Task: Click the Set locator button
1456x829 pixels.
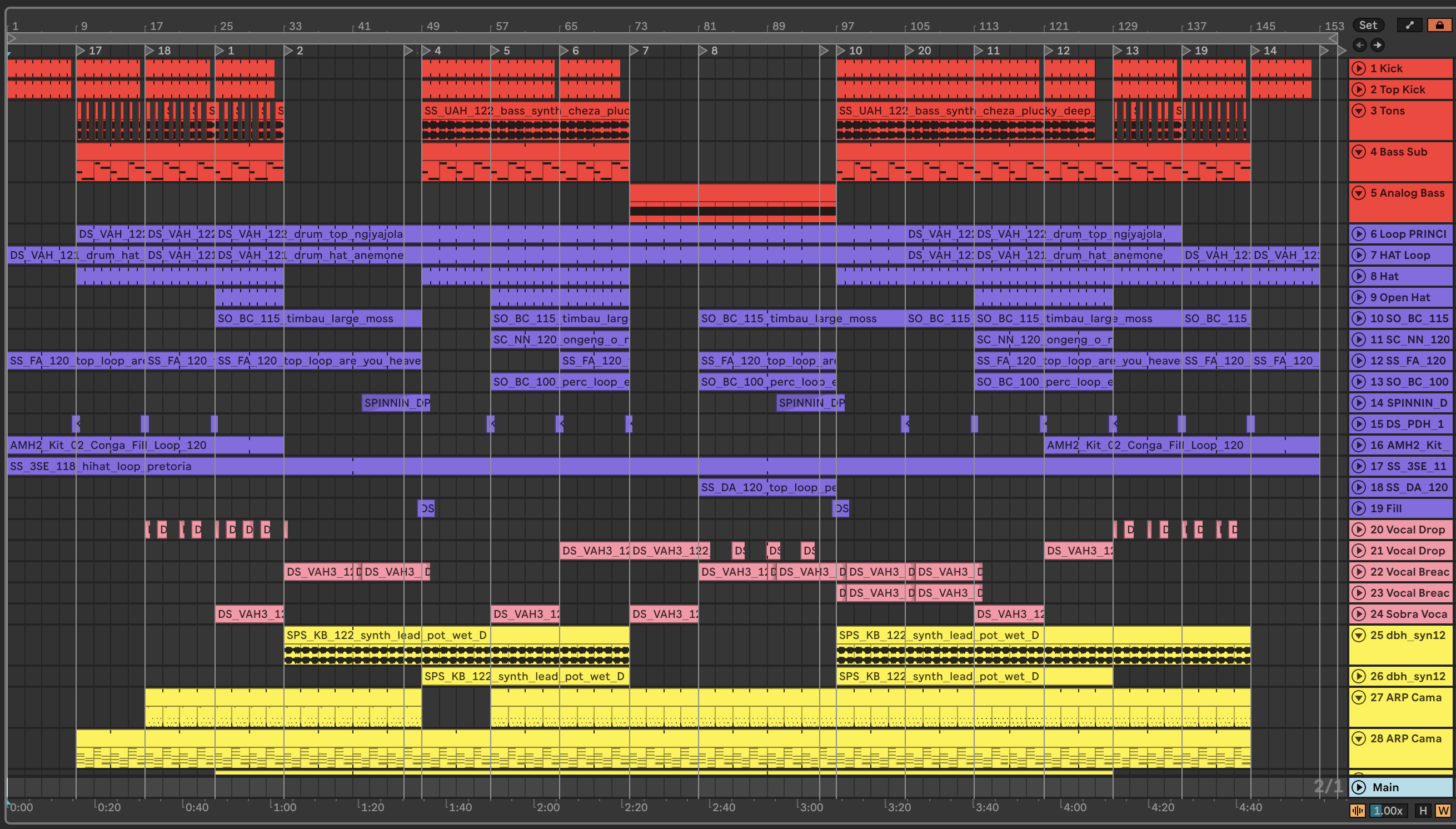Action: 1367,25
